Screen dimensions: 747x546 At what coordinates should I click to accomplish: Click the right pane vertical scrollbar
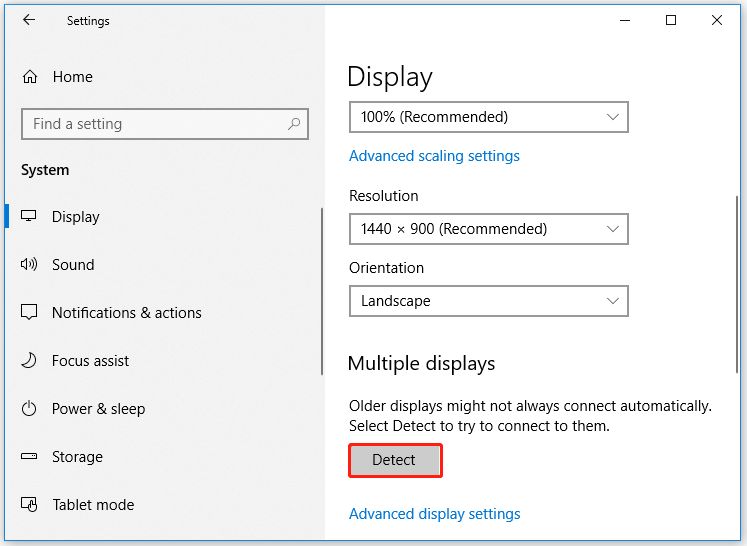point(737,284)
